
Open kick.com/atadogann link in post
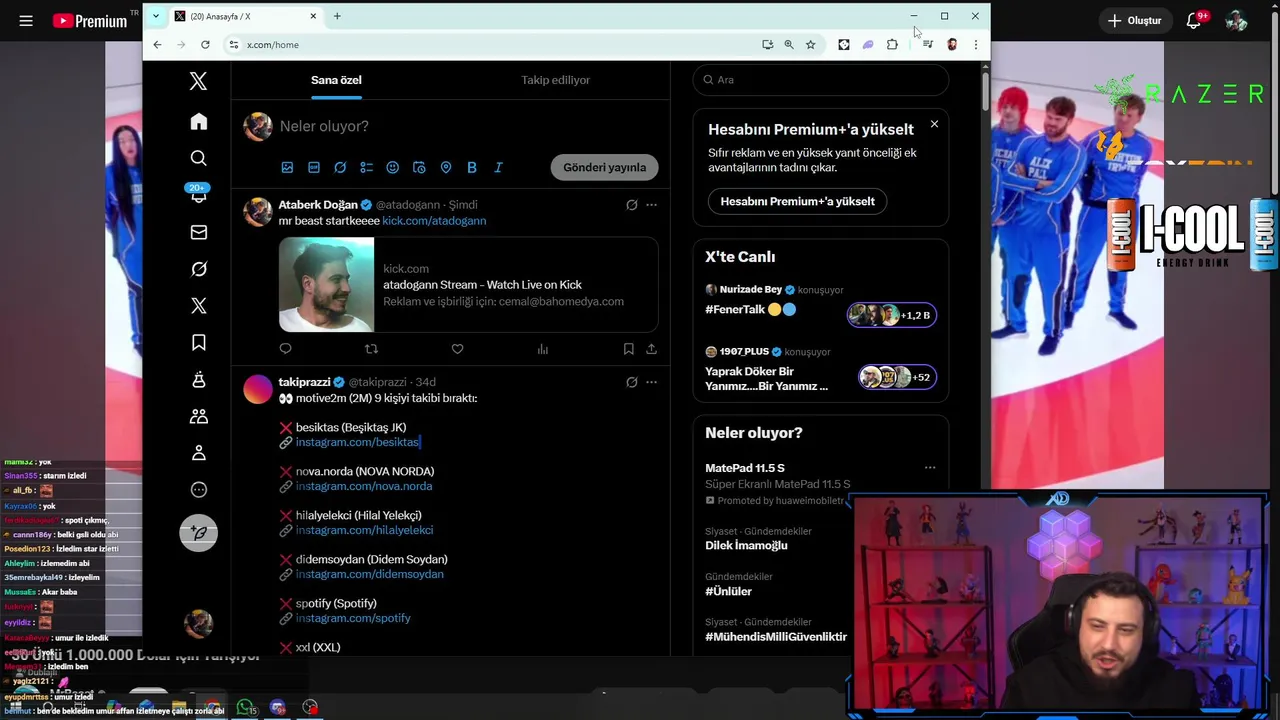434,221
